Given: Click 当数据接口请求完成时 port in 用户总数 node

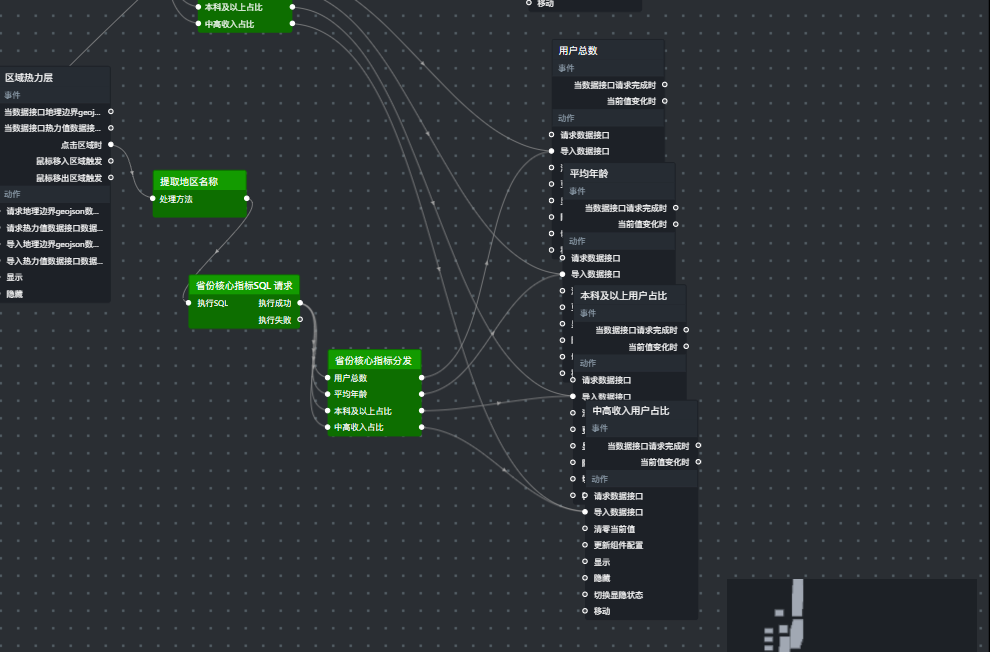Looking at the screenshot, I should click(665, 85).
